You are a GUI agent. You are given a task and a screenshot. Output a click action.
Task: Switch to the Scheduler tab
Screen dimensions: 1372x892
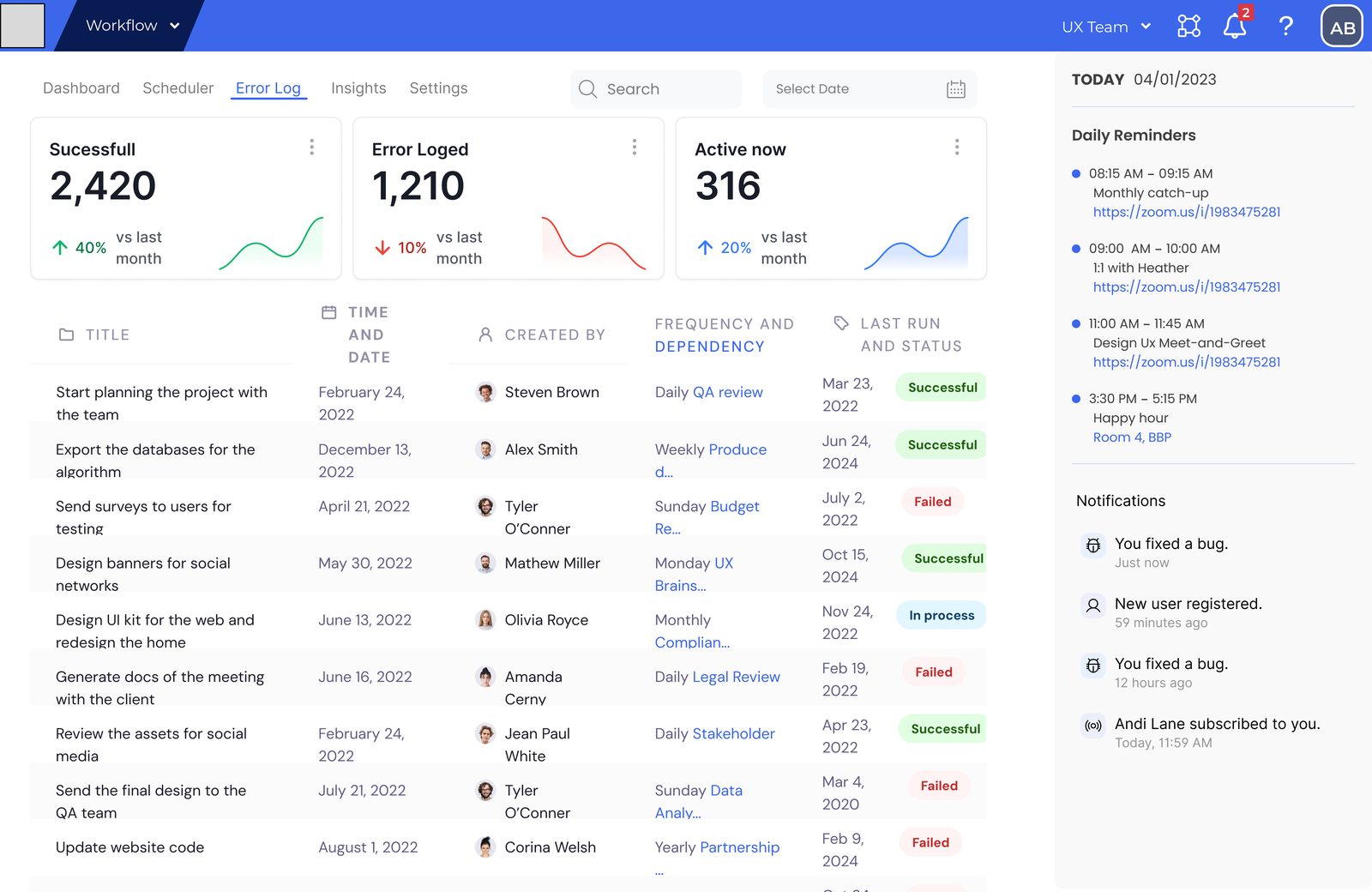[178, 88]
